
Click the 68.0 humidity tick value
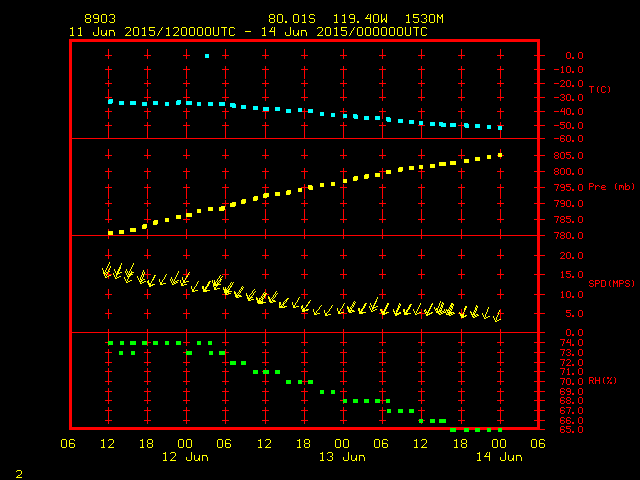(571, 401)
